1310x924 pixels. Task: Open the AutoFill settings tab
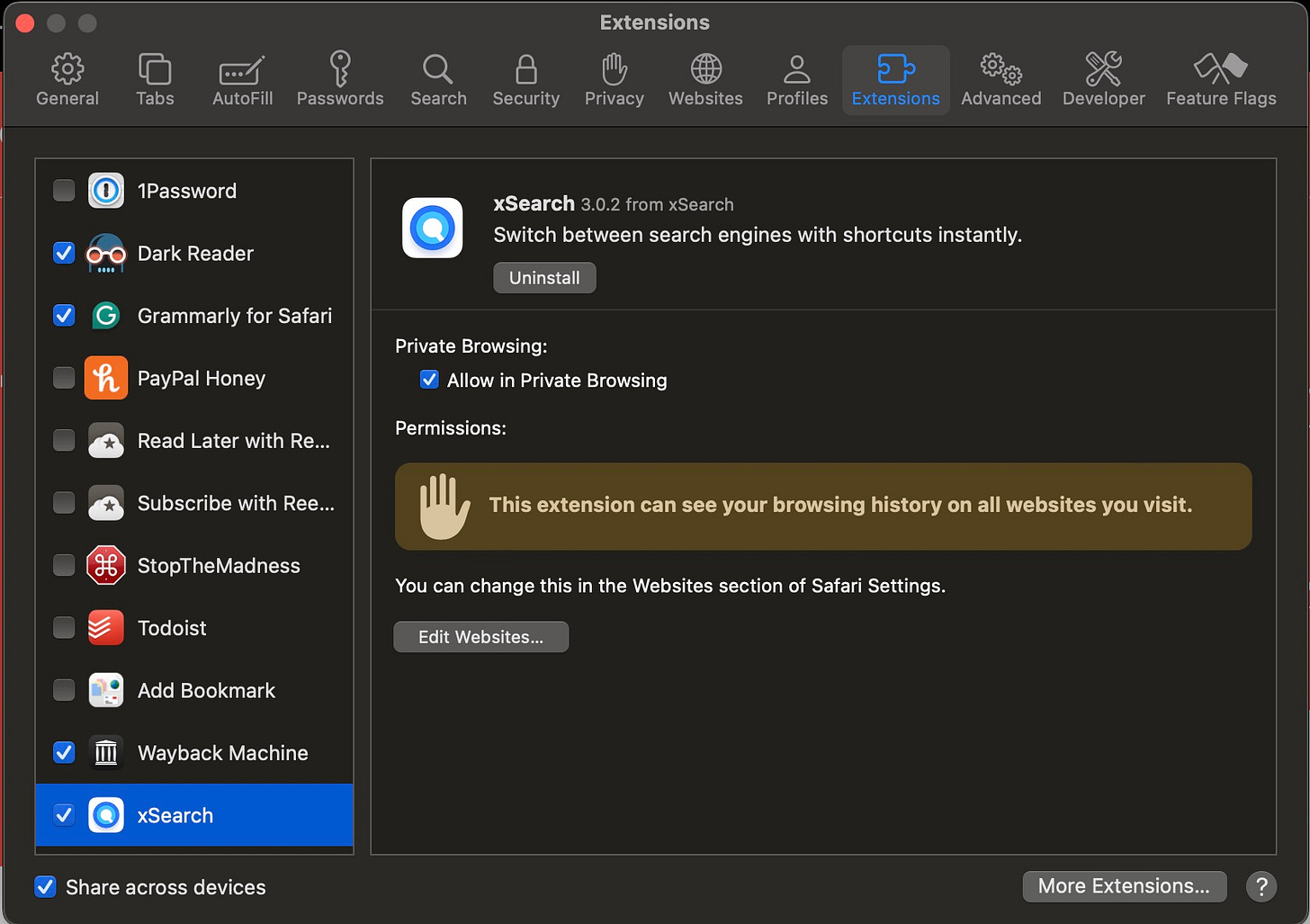pos(242,80)
